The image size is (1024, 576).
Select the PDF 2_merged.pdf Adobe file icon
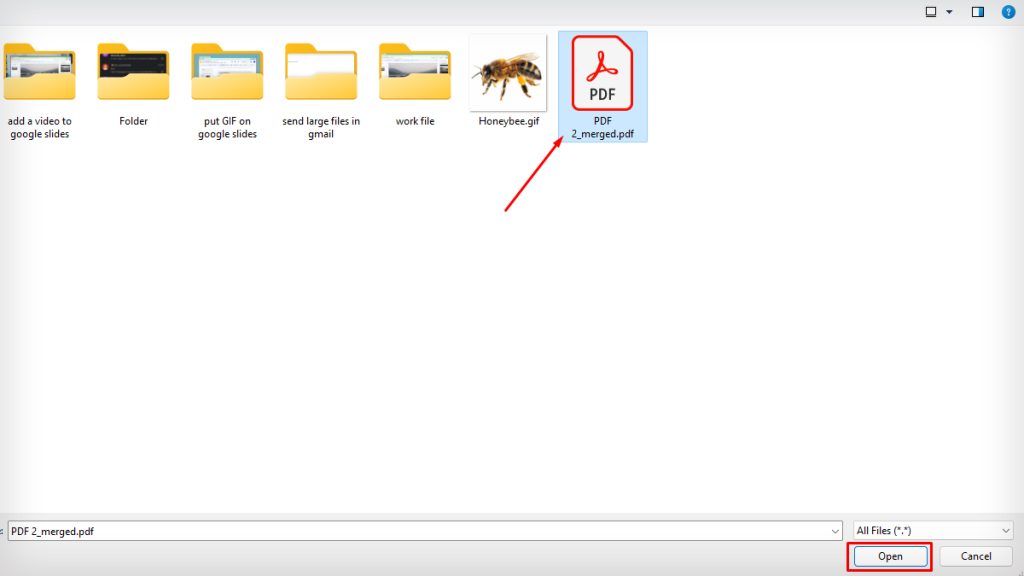602,72
